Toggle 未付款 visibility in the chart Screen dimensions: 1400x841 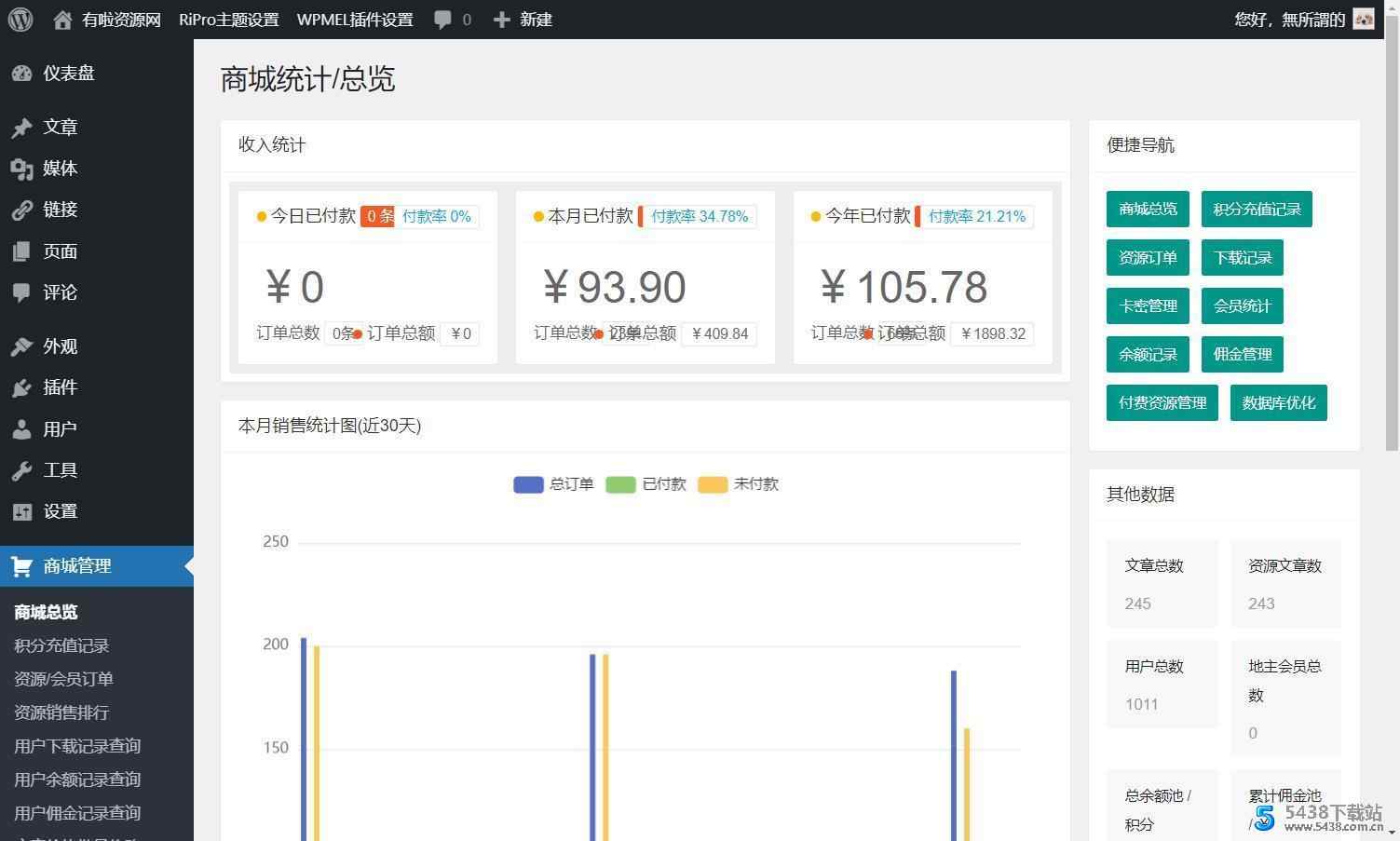click(737, 483)
